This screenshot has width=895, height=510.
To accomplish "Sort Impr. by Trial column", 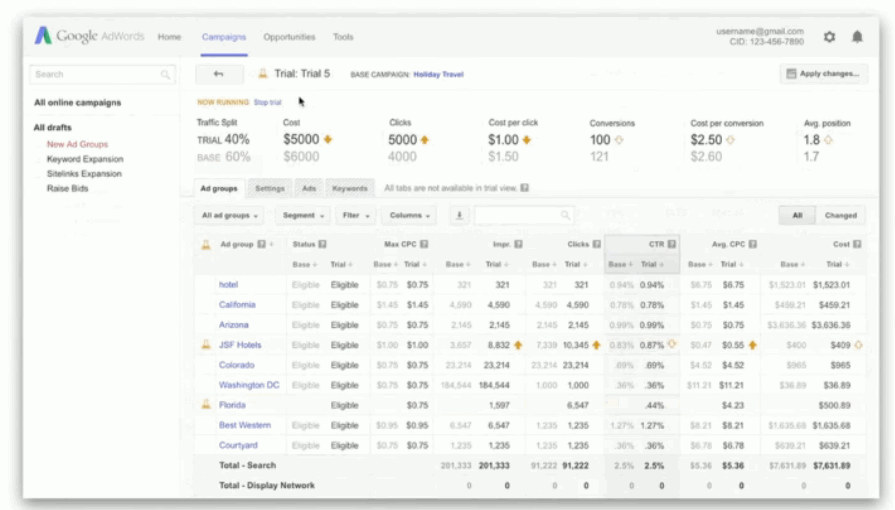I will [x=497, y=264].
